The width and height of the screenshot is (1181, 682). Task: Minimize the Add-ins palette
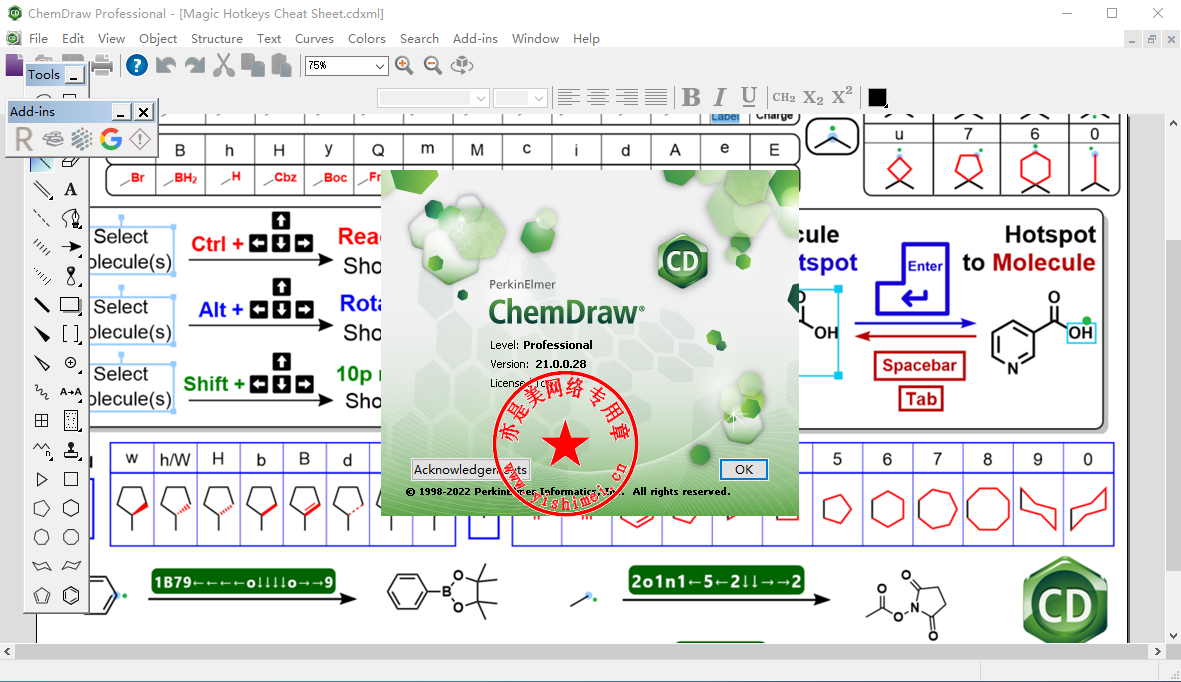(121, 112)
